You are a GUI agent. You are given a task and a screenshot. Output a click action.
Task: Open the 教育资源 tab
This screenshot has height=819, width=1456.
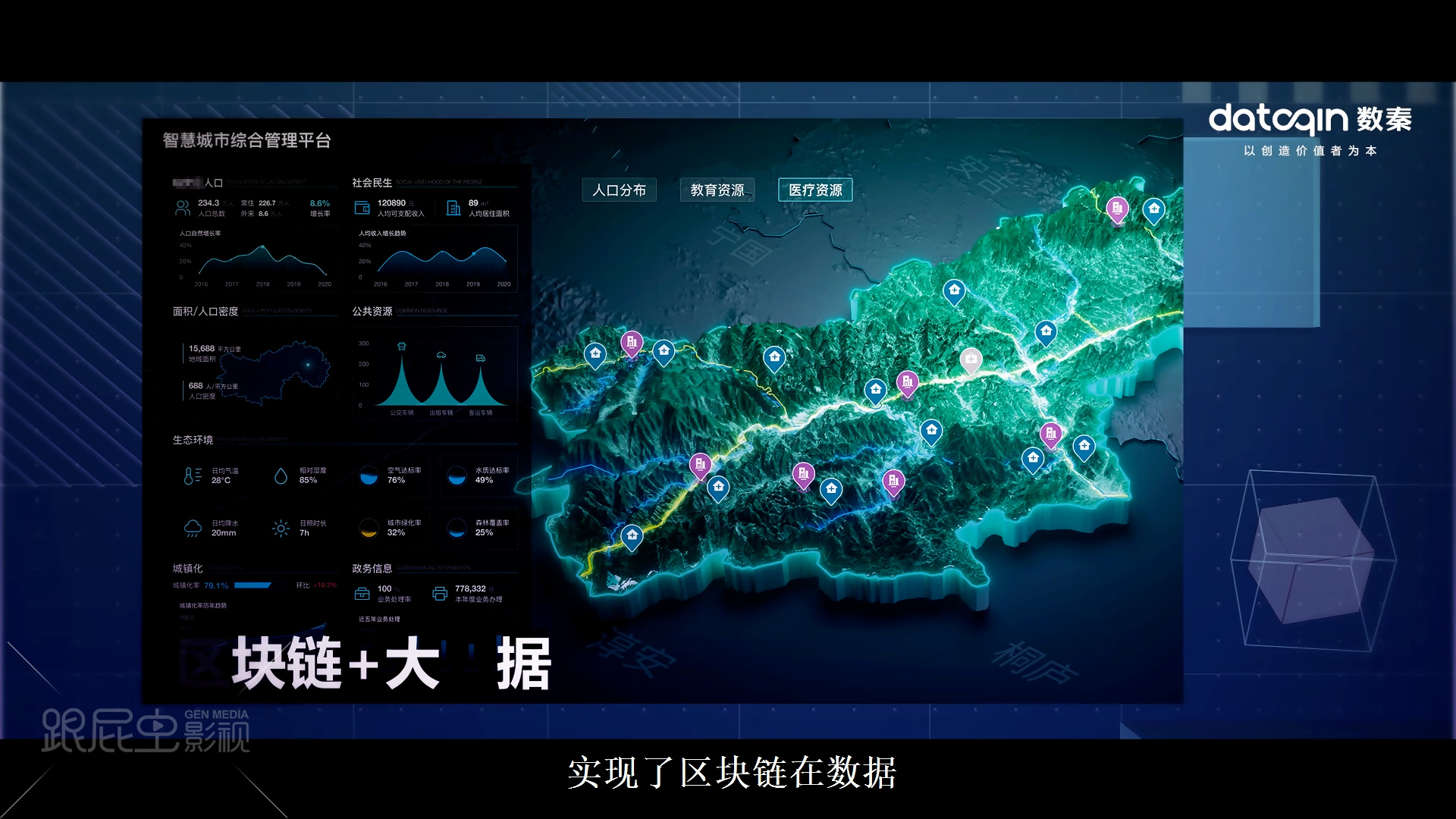pos(717,190)
